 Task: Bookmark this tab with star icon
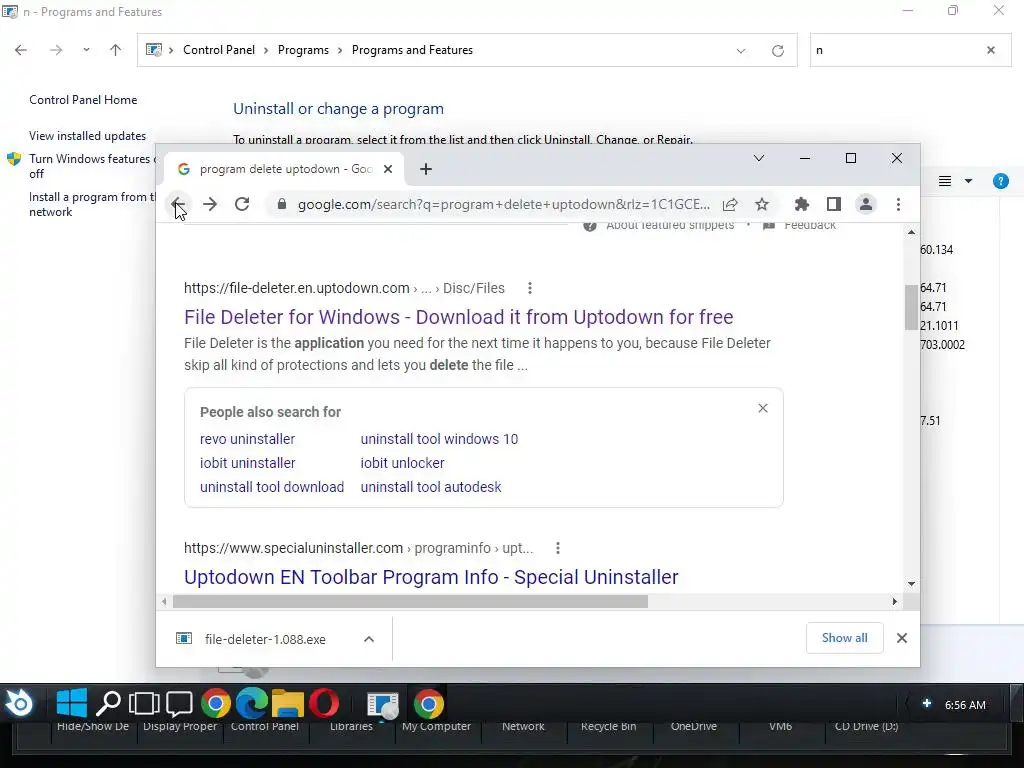[761, 204]
